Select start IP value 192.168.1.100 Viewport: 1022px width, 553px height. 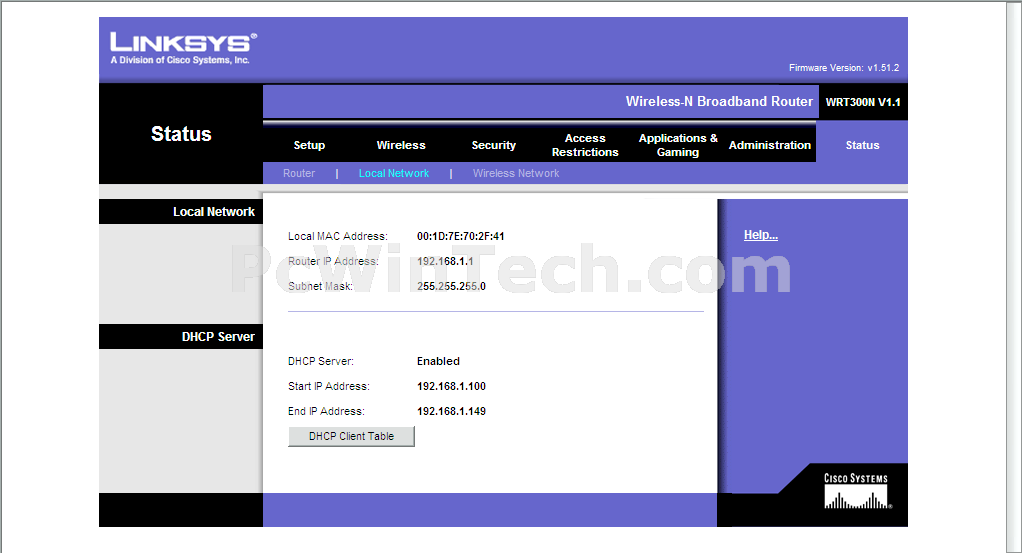pos(451,386)
